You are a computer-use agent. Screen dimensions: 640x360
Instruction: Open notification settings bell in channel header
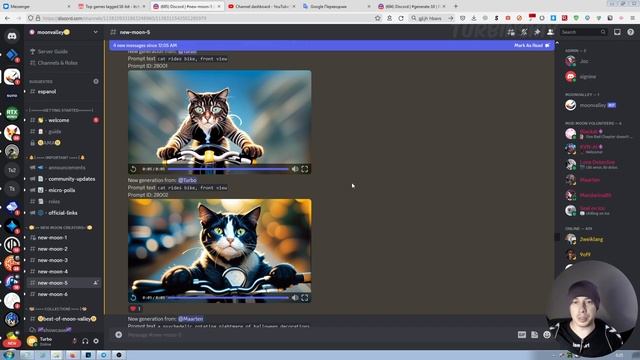pos(524,32)
